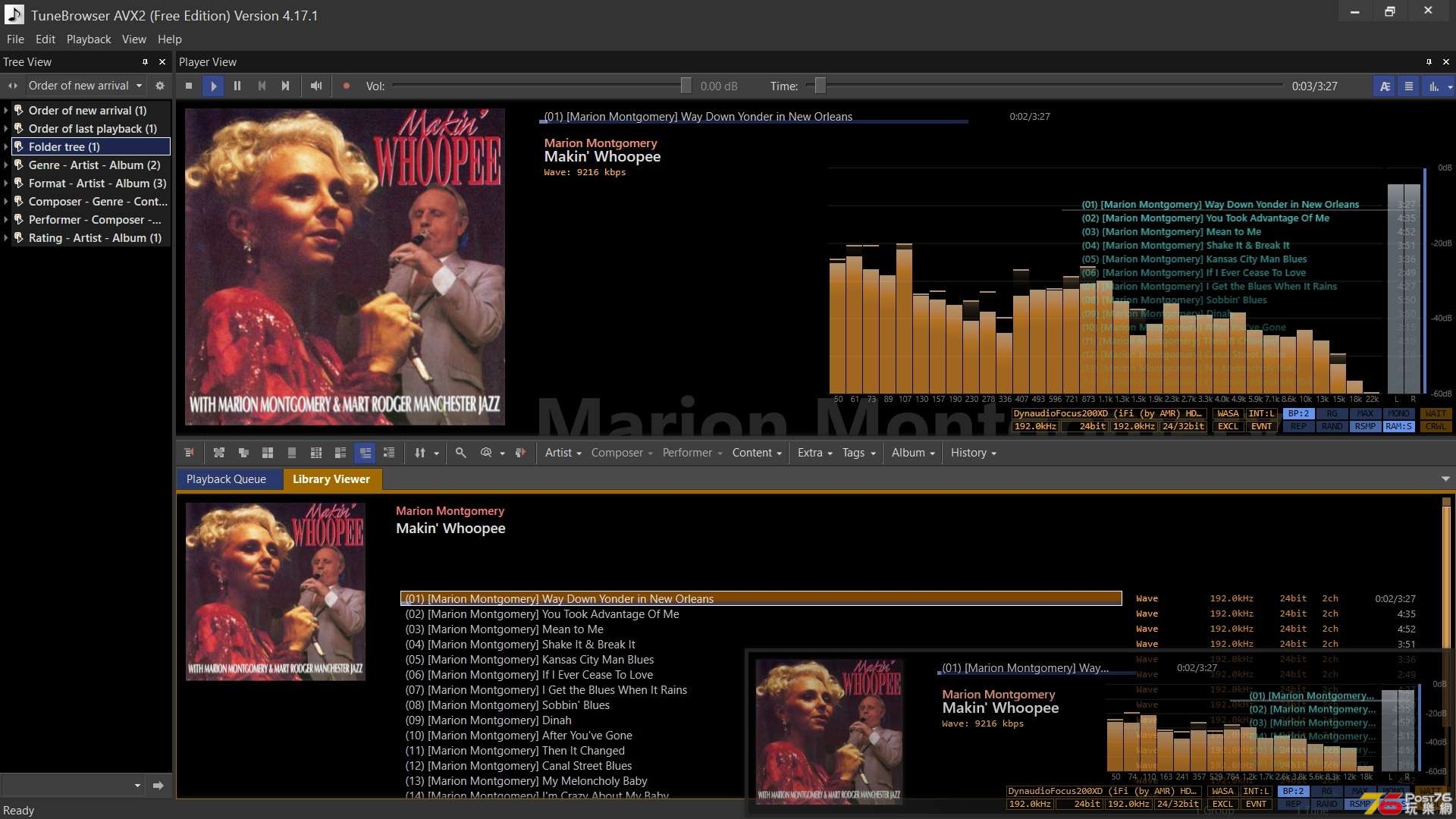Select 'Folder tree (1)' in Tree View
The height and width of the screenshot is (819, 1456).
tap(91, 147)
